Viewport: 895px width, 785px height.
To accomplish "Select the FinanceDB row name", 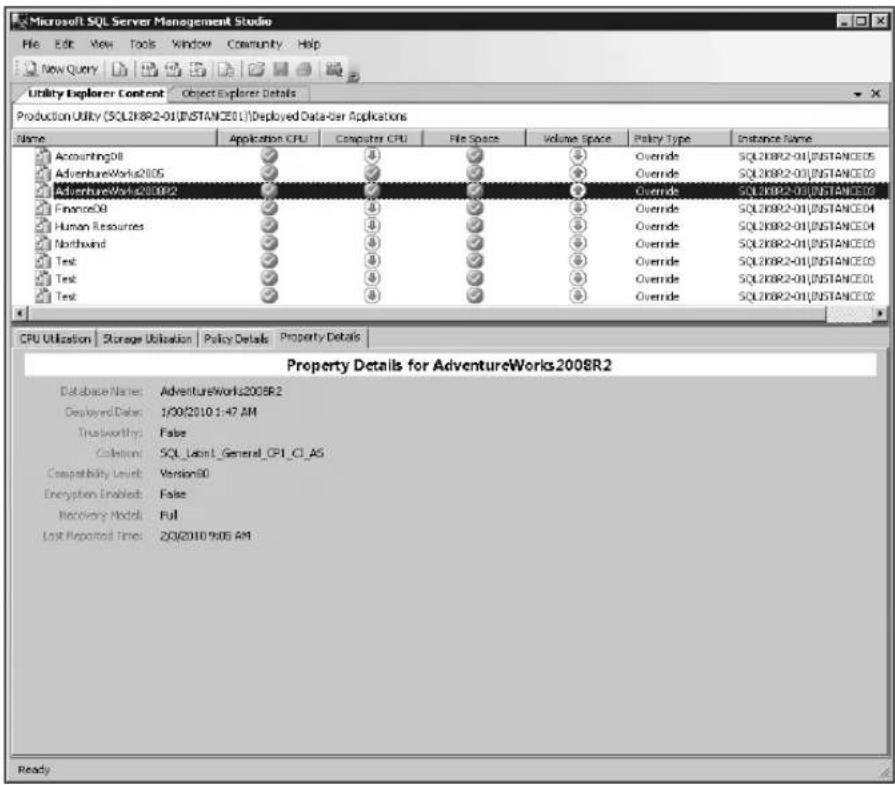I will (x=80, y=209).
